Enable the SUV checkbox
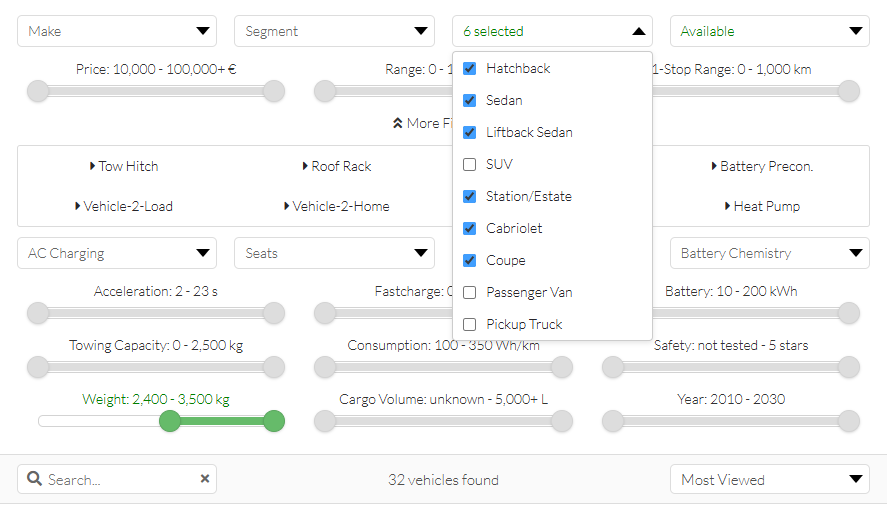Image resolution: width=887 pixels, height=519 pixels. click(x=469, y=165)
